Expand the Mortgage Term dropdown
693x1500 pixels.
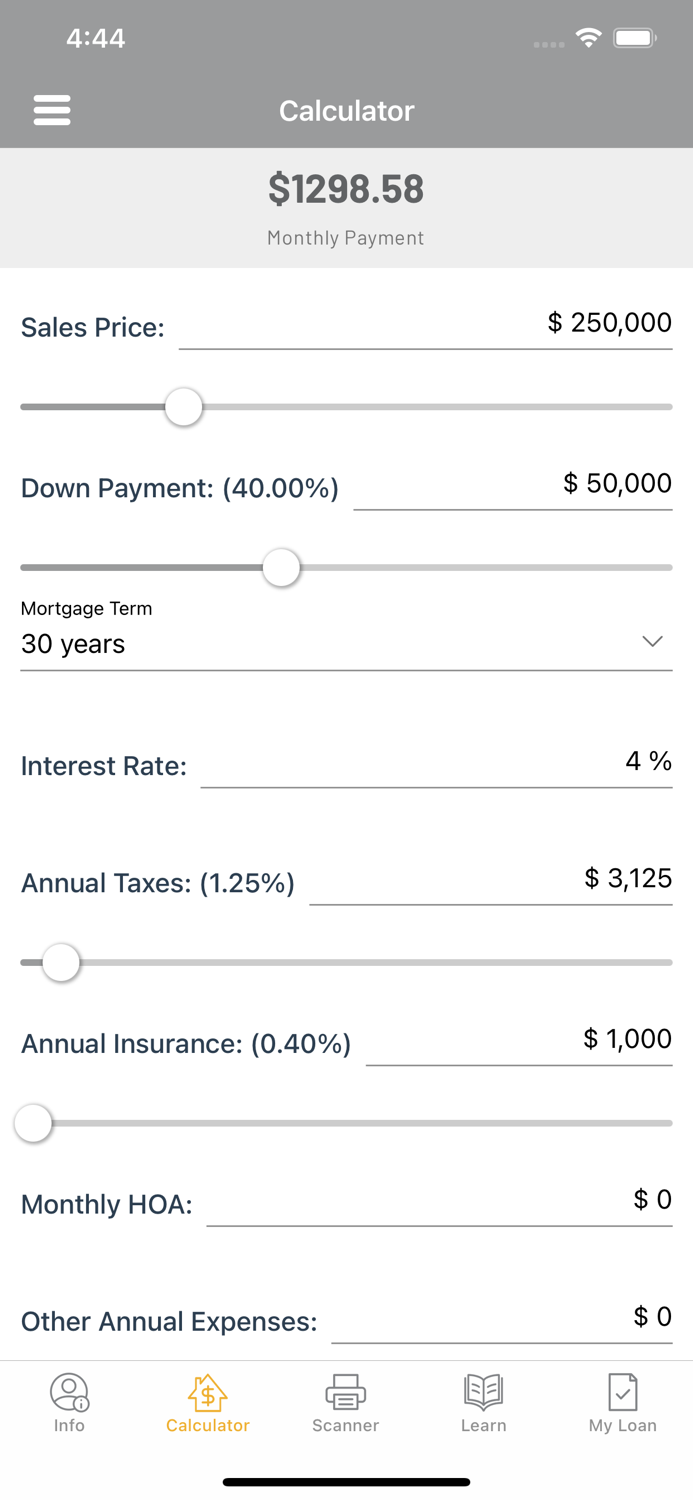coord(346,644)
